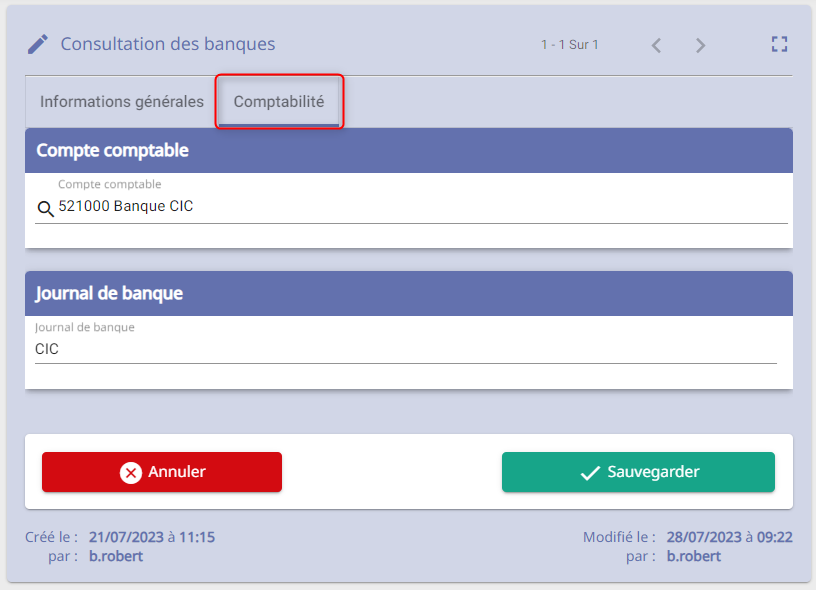Go to the next bank record arrow

[x=700, y=45]
